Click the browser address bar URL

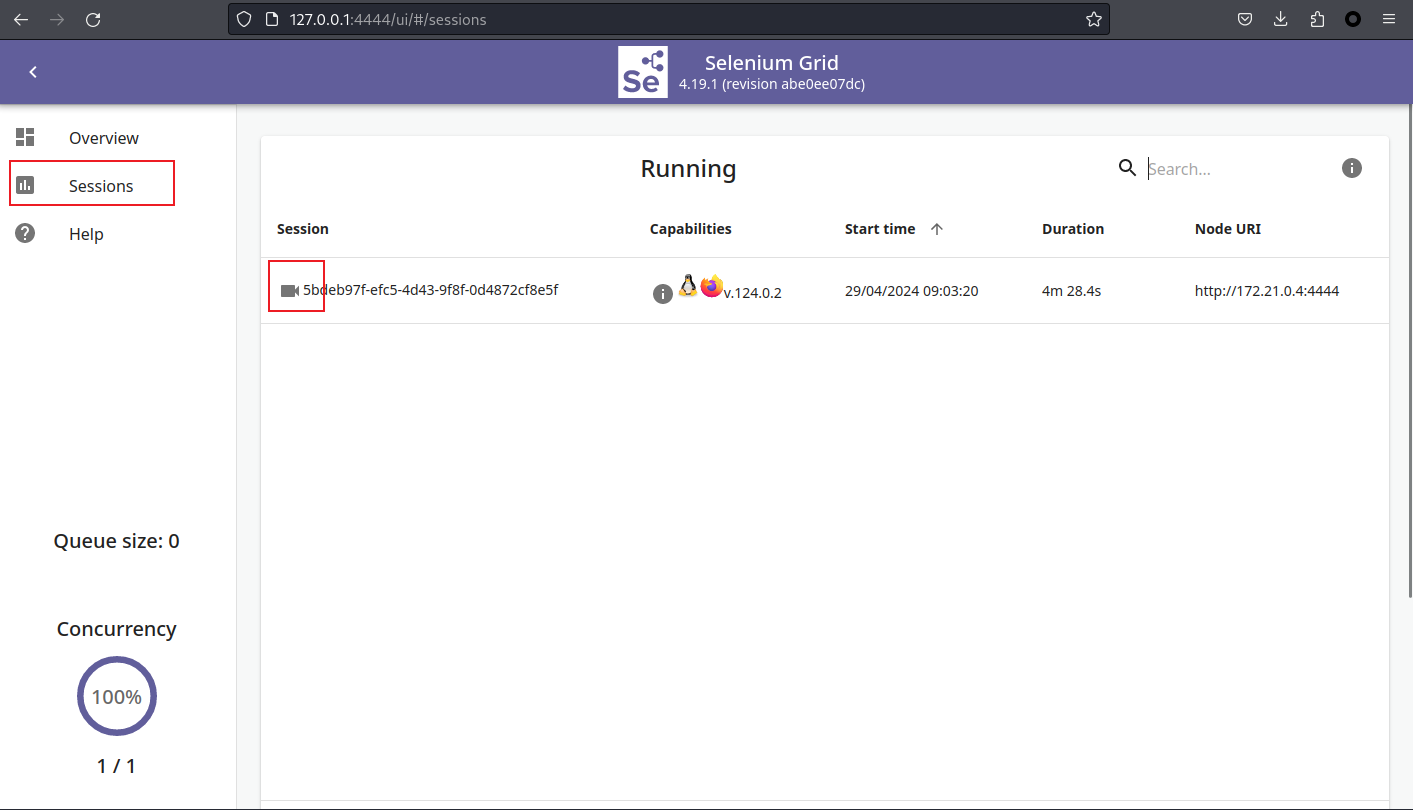coord(388,19)
